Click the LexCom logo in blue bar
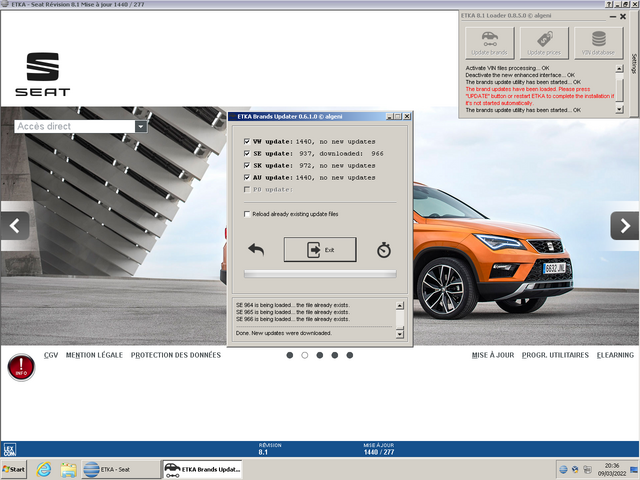 point(9,449)
